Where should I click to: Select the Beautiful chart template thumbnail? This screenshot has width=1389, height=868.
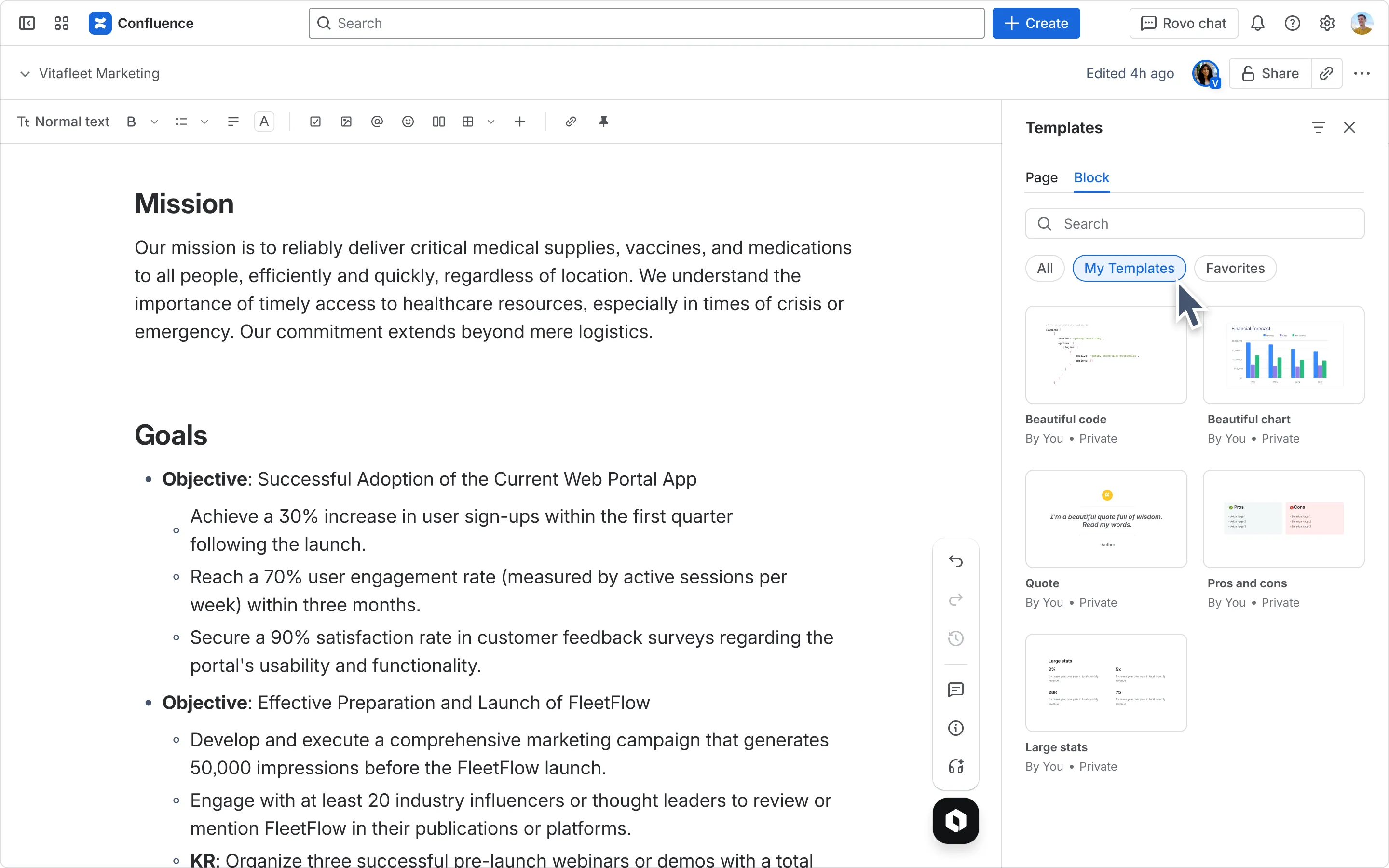pyautogui.click(x=1283, y=355)
